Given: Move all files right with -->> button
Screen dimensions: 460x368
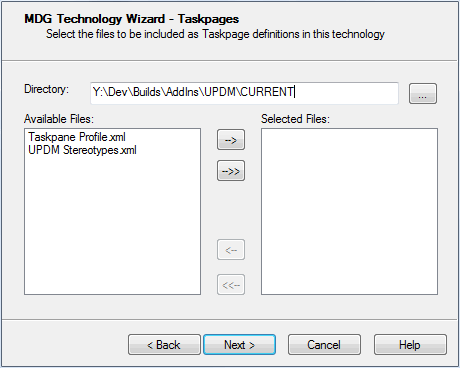Looking at the screenshot, I should [231, 171].
